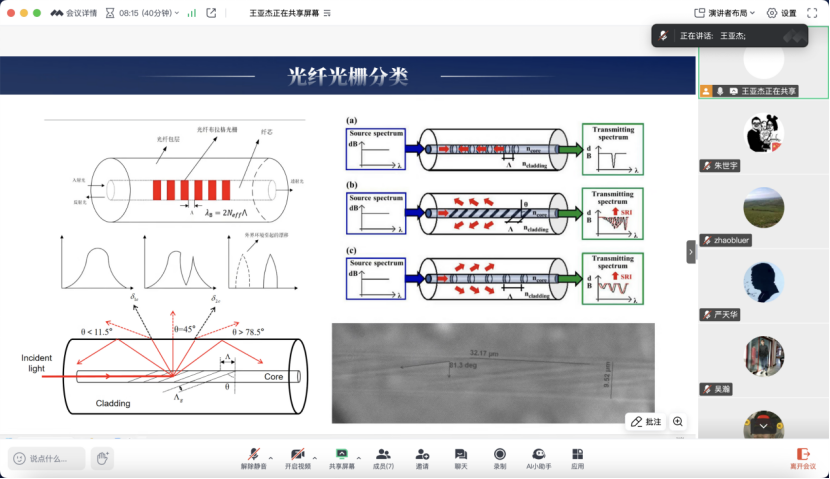Click the raise hand reaction icon
This screenshot has height=479, width=830.
click(x=101, y=458)
